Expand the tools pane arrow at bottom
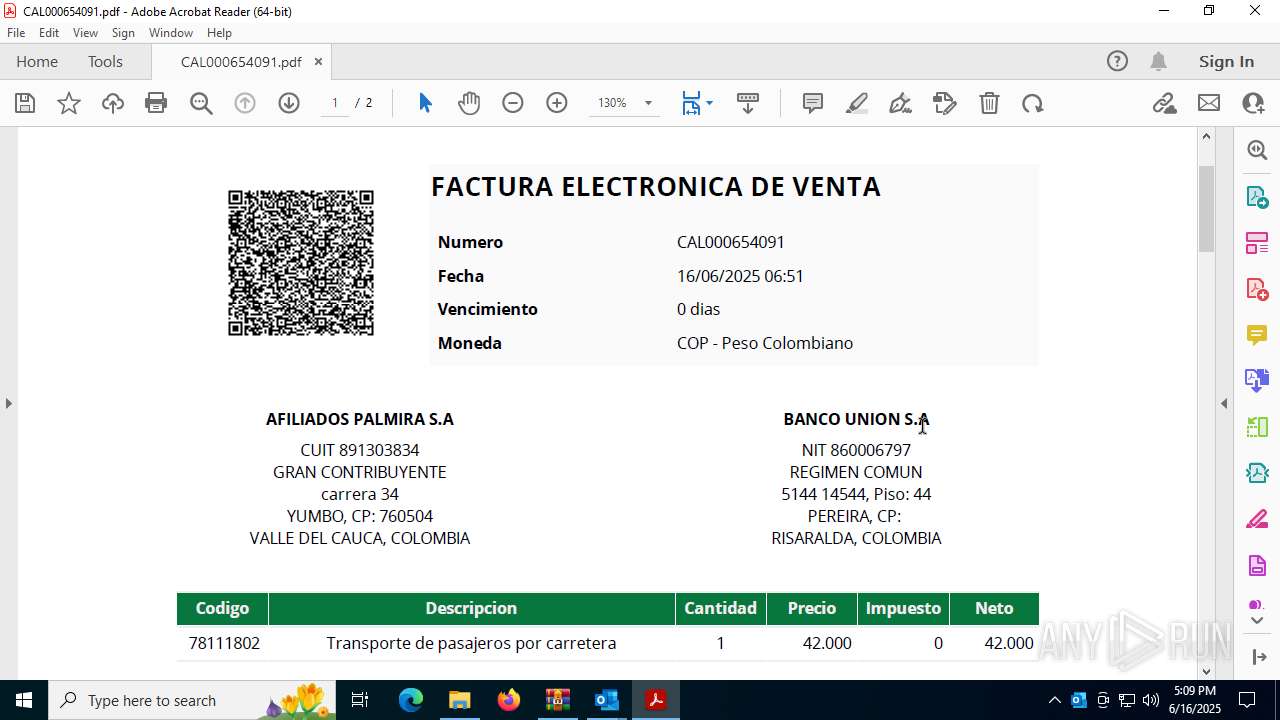The image size is (1280, 720). point(1258,657)
